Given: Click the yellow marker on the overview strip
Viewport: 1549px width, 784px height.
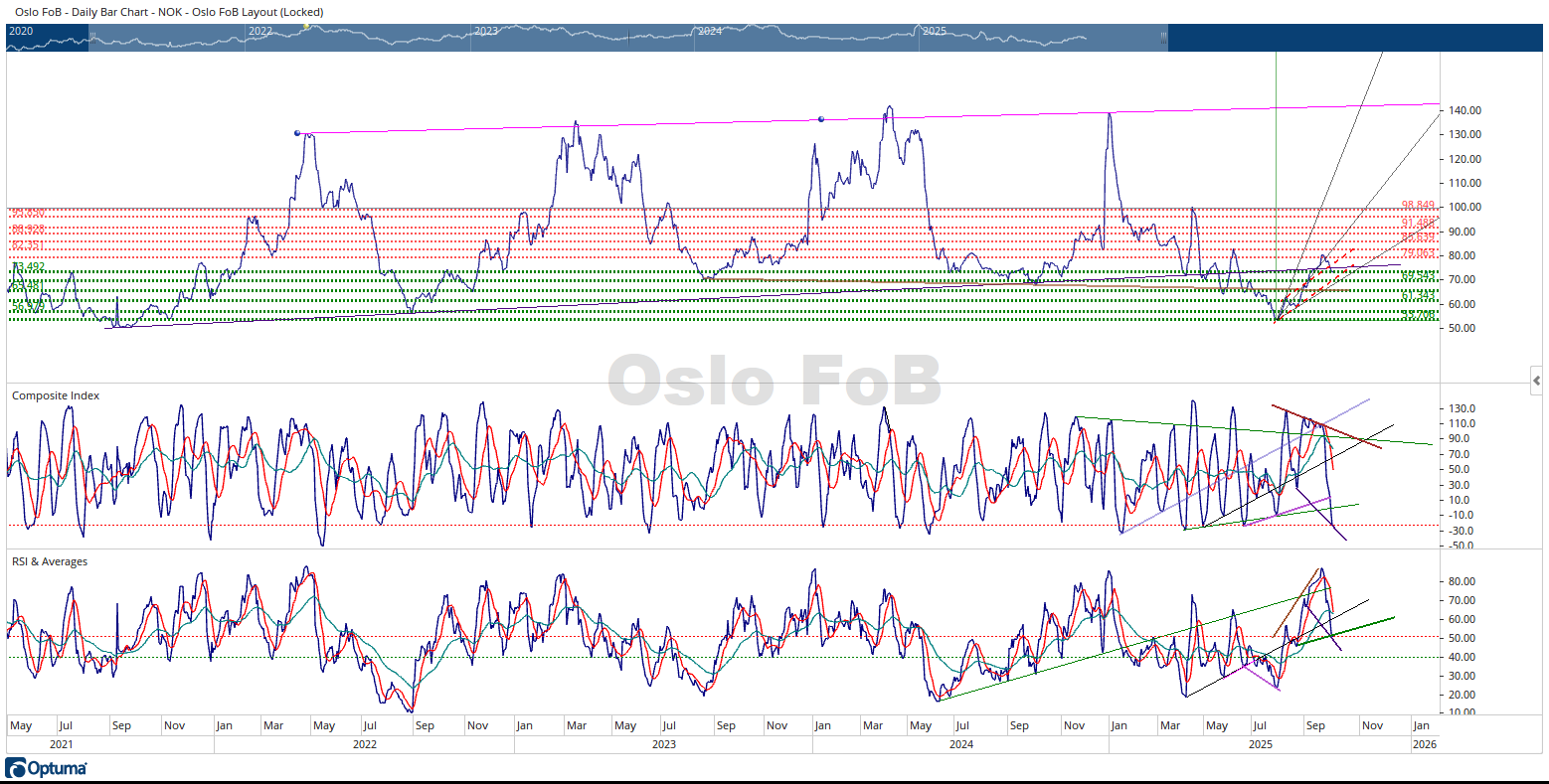Looking at the screenshot, I should coord(306,27).
